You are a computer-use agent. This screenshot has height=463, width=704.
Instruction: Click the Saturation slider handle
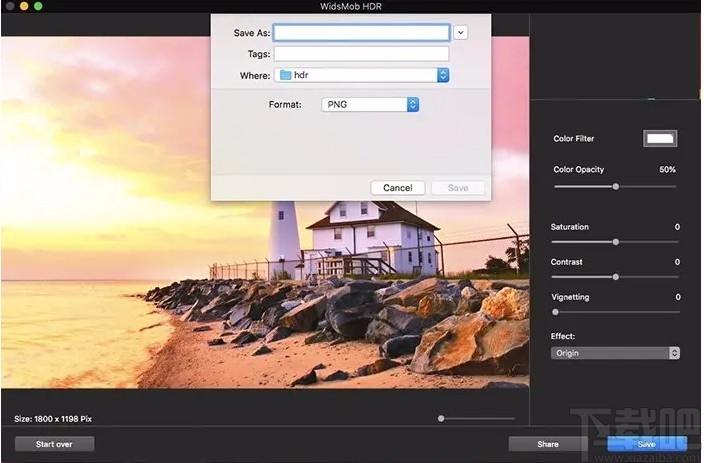coord(616,242)
